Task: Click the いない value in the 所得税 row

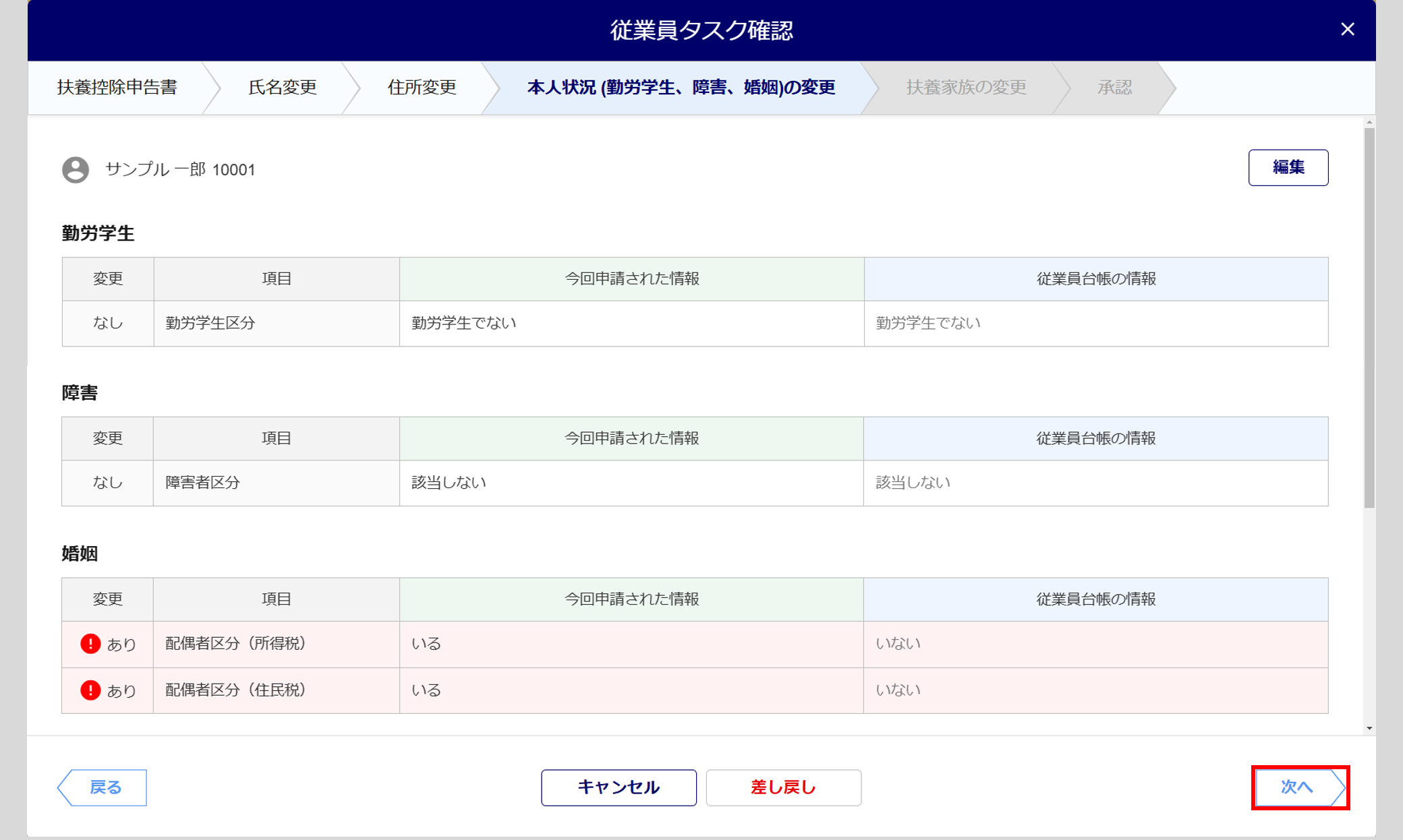Action: 898,643
